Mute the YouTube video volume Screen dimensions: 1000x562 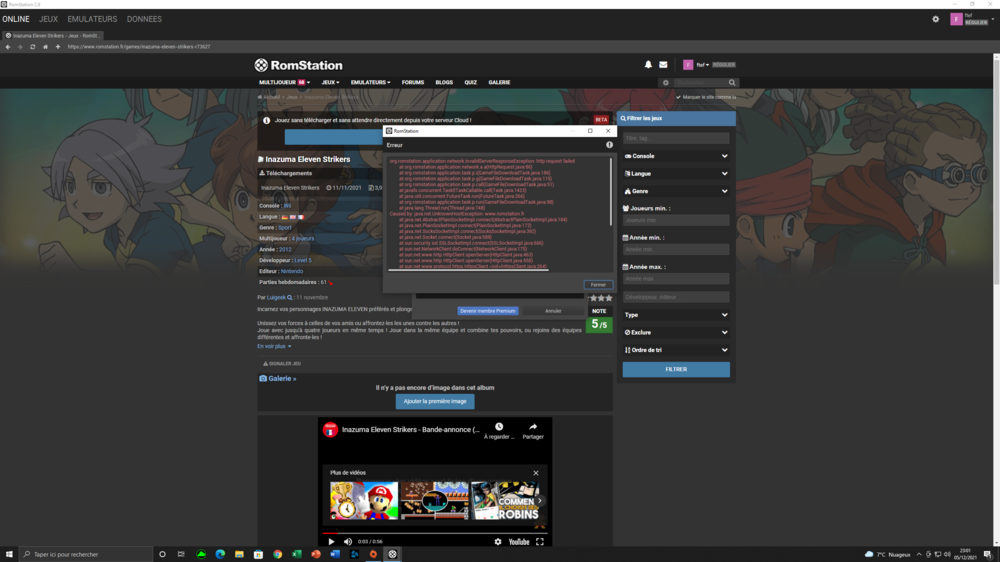[348, 542]
